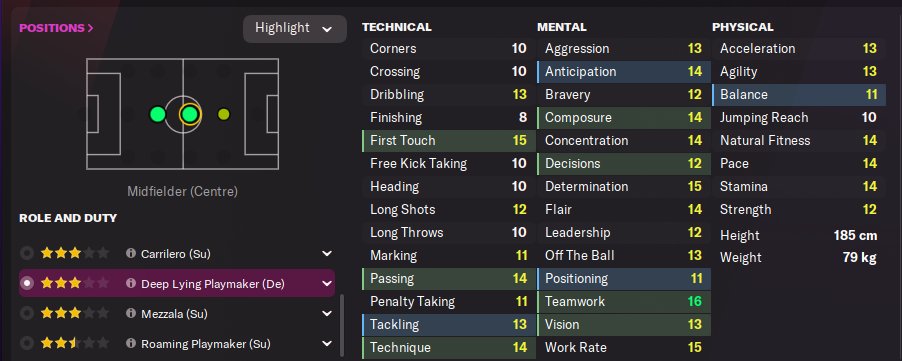Click the Teamwork attribute row
This screenshot has width=902, height=361.
tap(624, 302)
